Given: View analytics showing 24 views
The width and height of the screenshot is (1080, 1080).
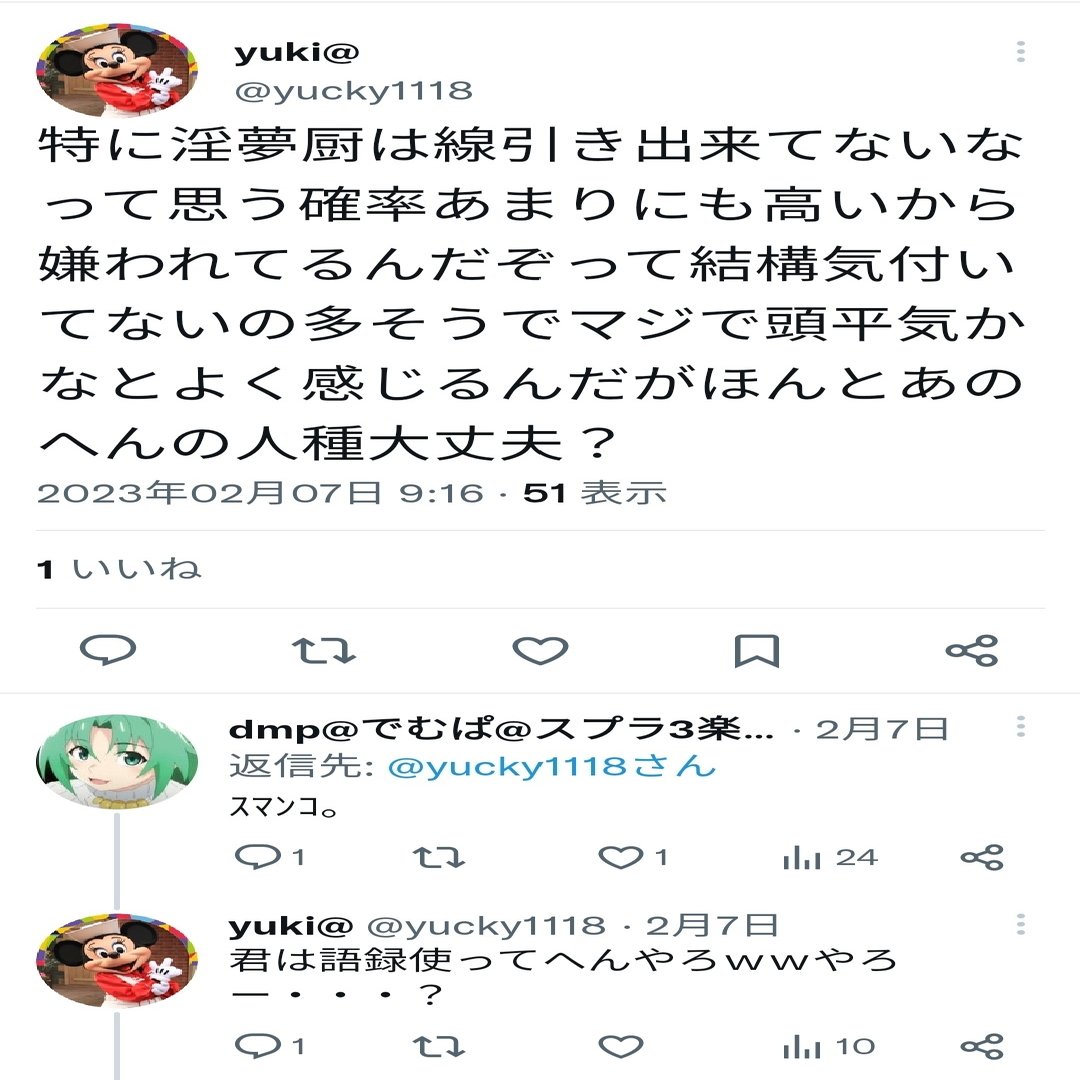Looking at the screenshot, I should point(829,858).
